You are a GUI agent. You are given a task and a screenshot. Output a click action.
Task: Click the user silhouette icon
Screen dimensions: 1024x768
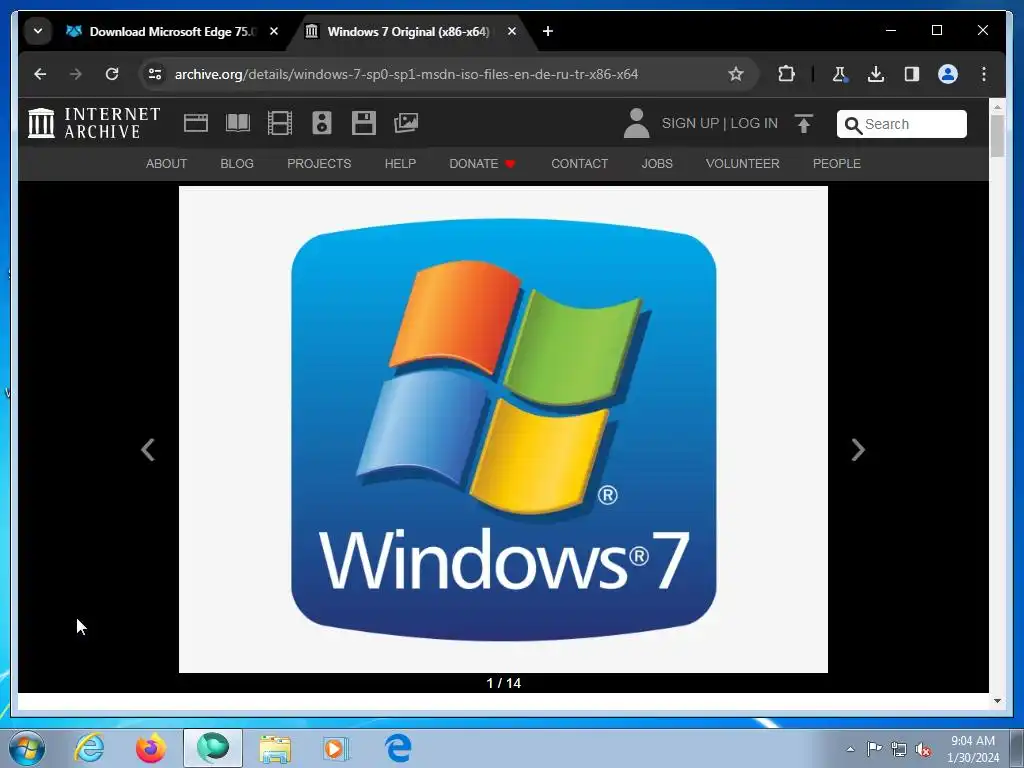pos(636,123)
